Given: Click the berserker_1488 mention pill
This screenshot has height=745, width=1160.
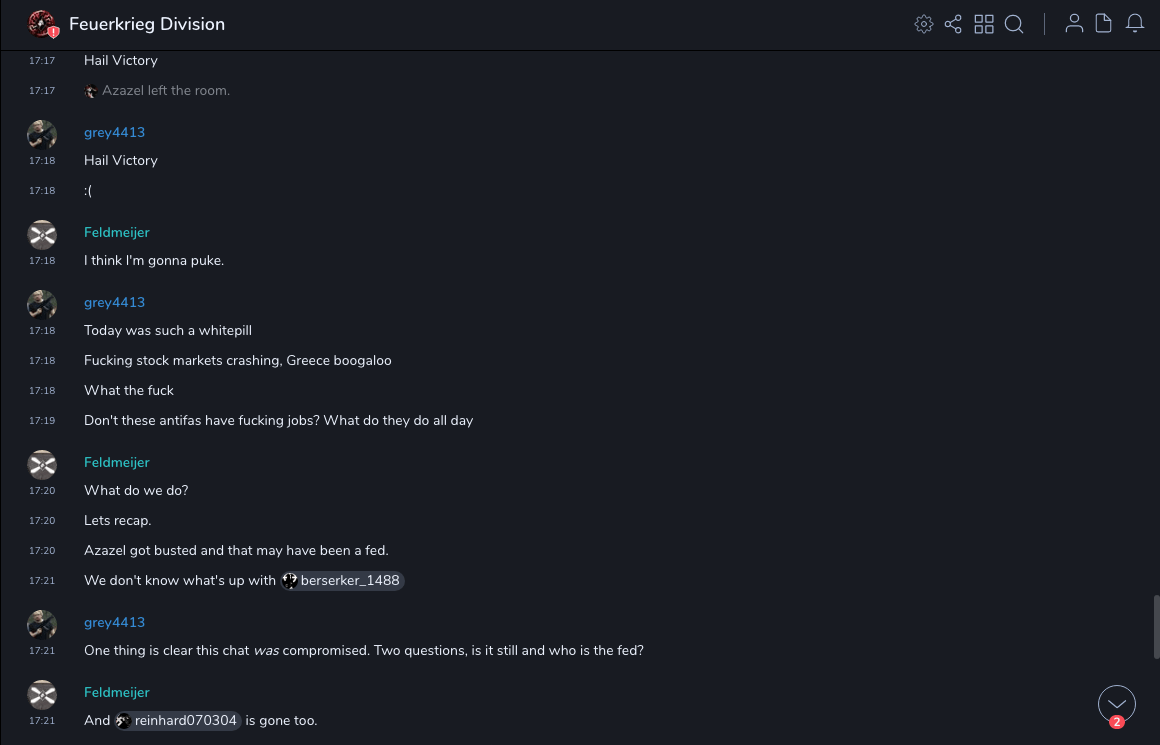Looking at the screenshot, I should pyautogui.click(x=343, y=581).
